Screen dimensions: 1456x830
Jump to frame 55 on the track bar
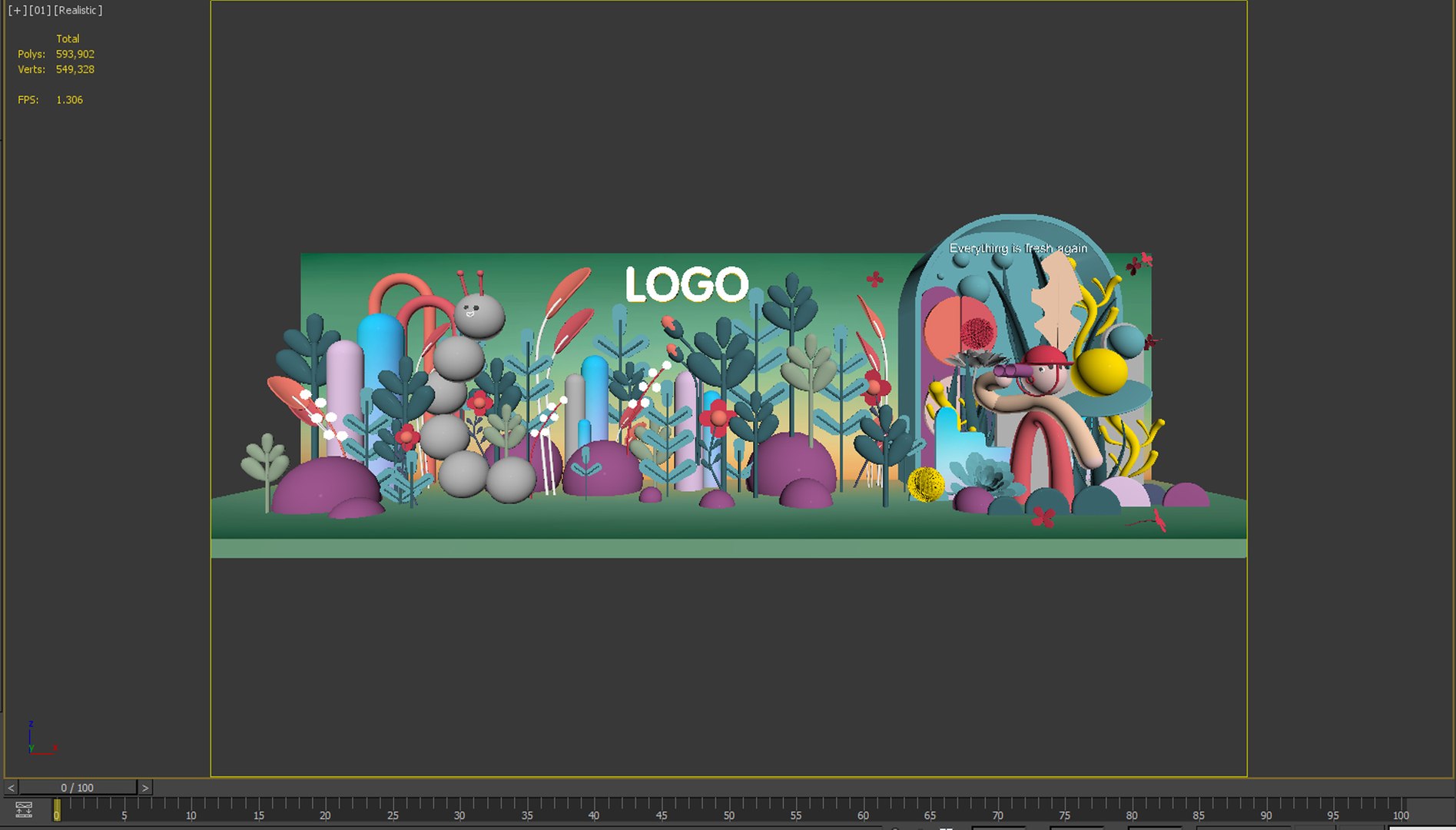pos(796,815)
